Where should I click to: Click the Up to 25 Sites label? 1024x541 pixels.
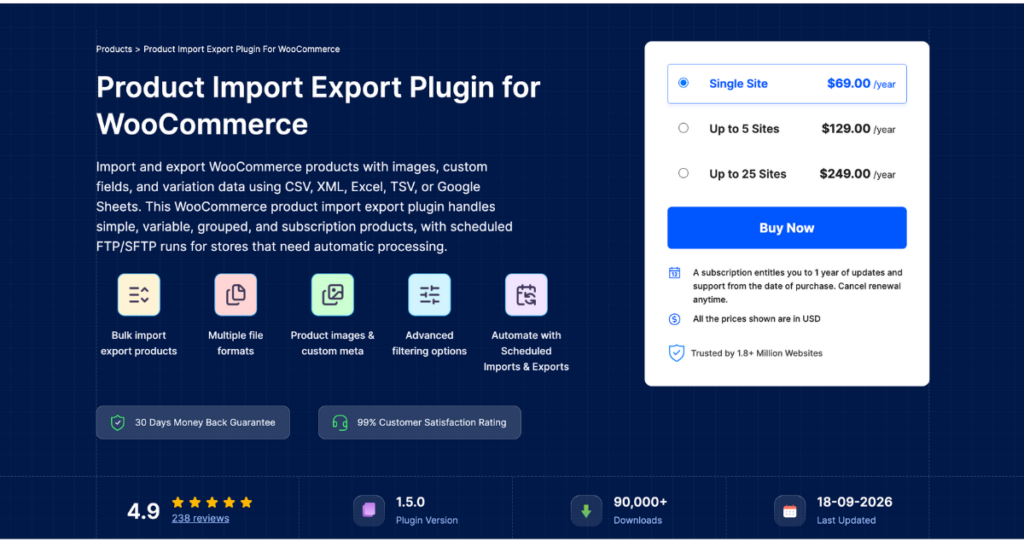click(748, 174)
